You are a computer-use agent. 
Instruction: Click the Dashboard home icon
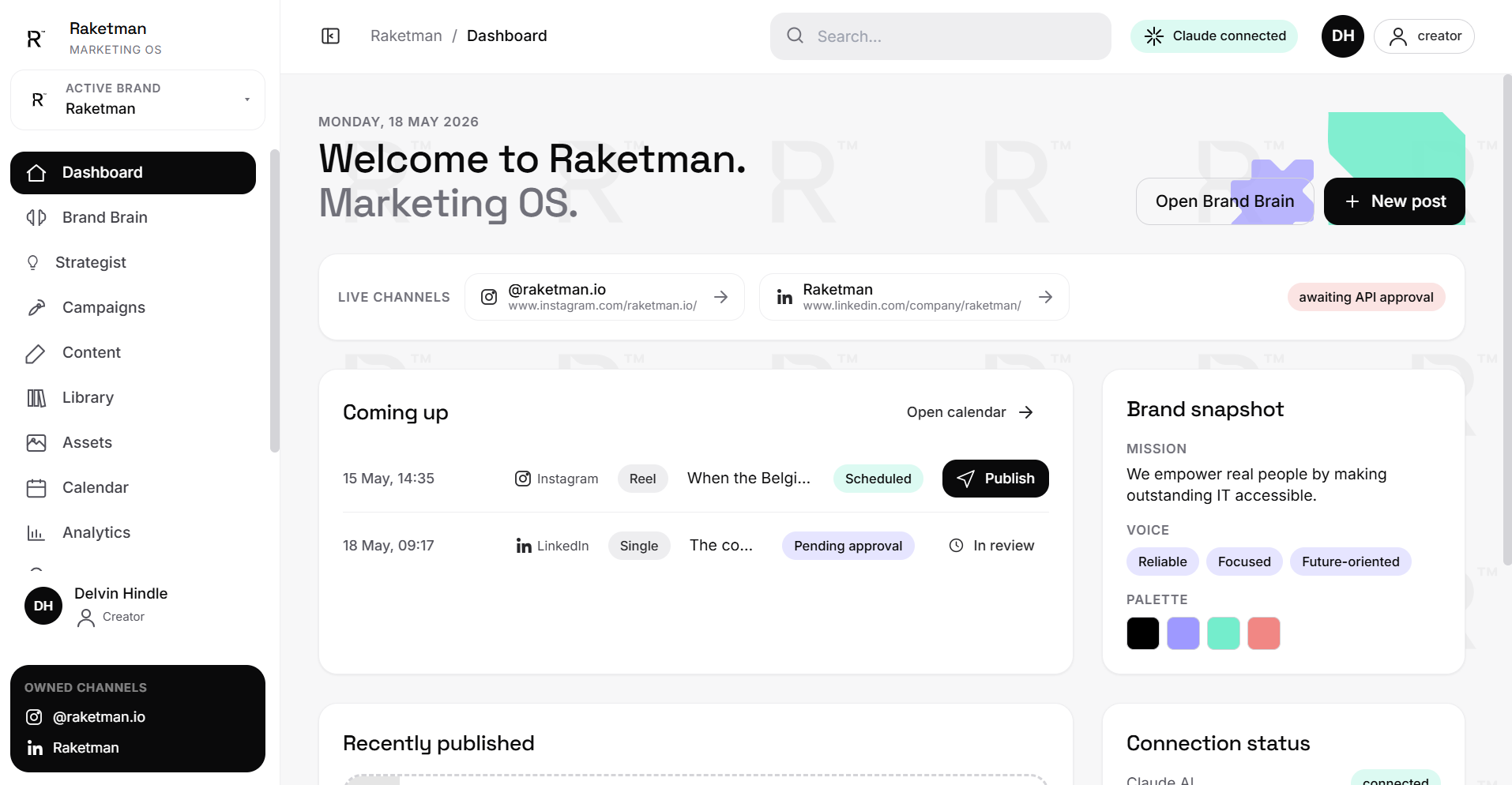pos(36,173)
